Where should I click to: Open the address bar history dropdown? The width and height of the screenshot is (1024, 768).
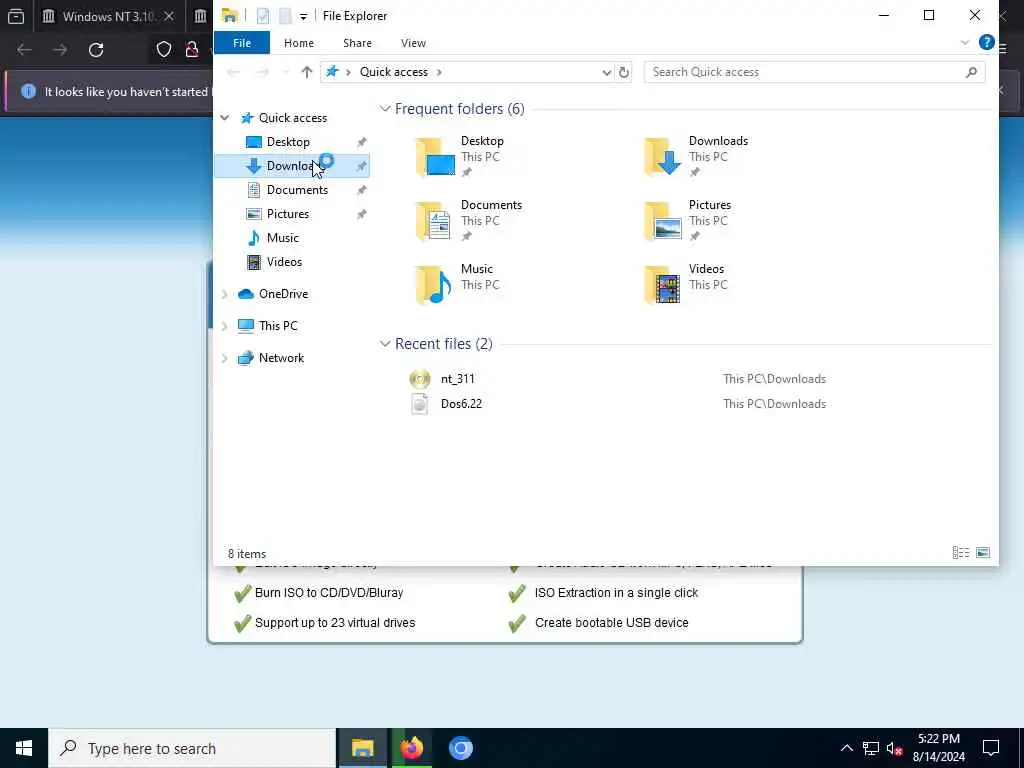tap(607, 72)
